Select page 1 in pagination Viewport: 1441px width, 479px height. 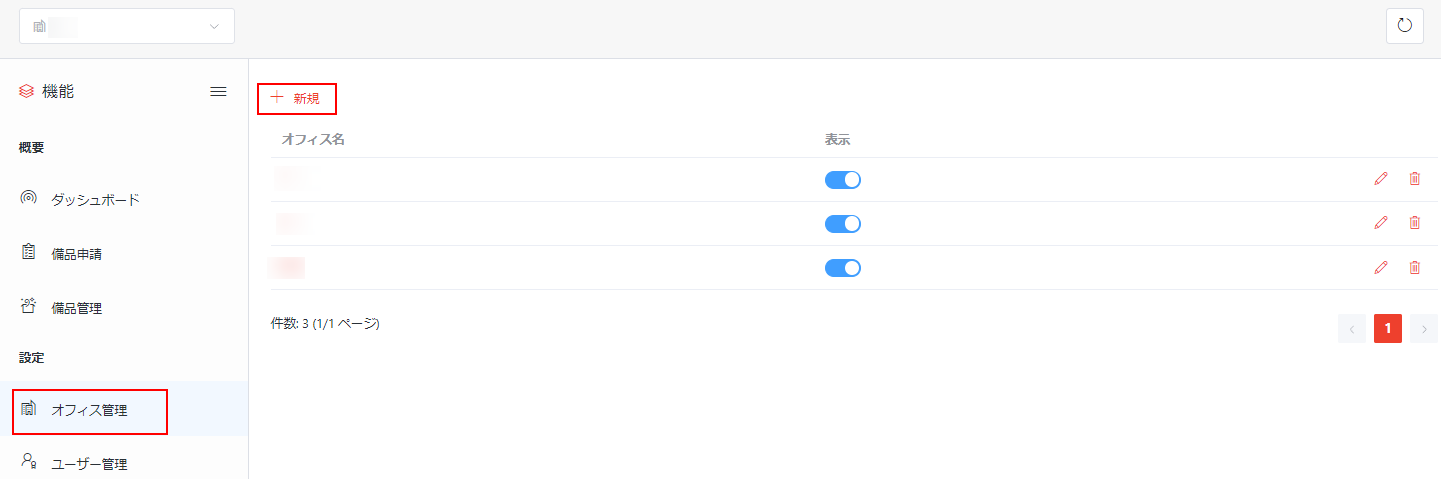coord(1388,328)
